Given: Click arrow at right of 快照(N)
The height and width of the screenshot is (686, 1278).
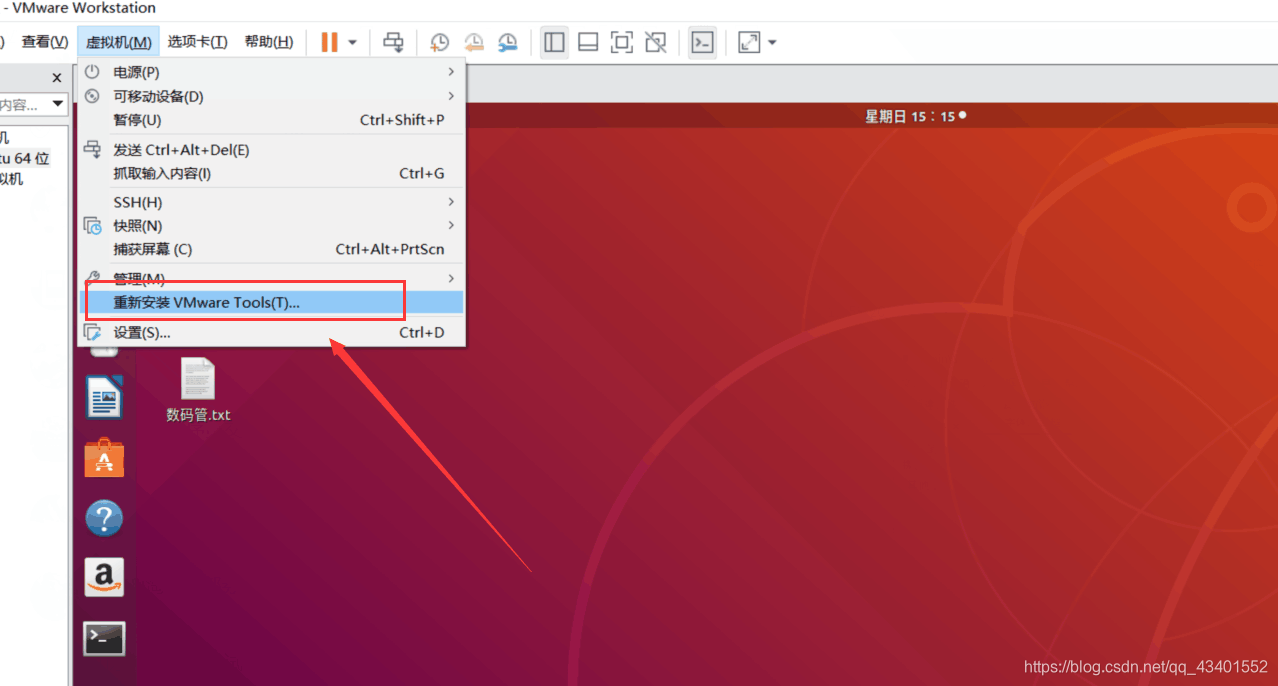Looking at the screenshot, I should [451, 226].
